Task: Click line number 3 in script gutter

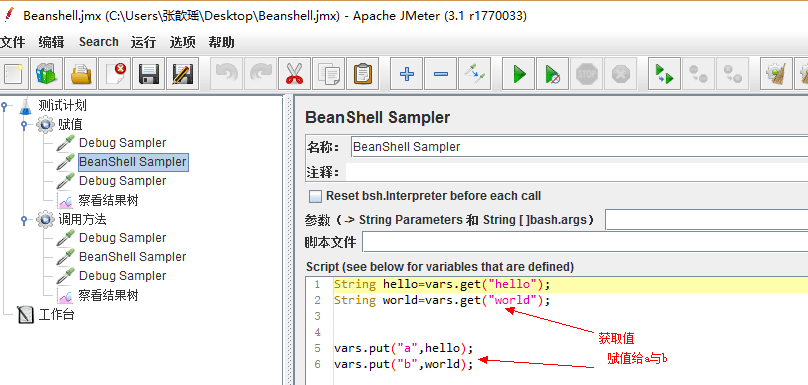Action: click(x=317, y=316)
